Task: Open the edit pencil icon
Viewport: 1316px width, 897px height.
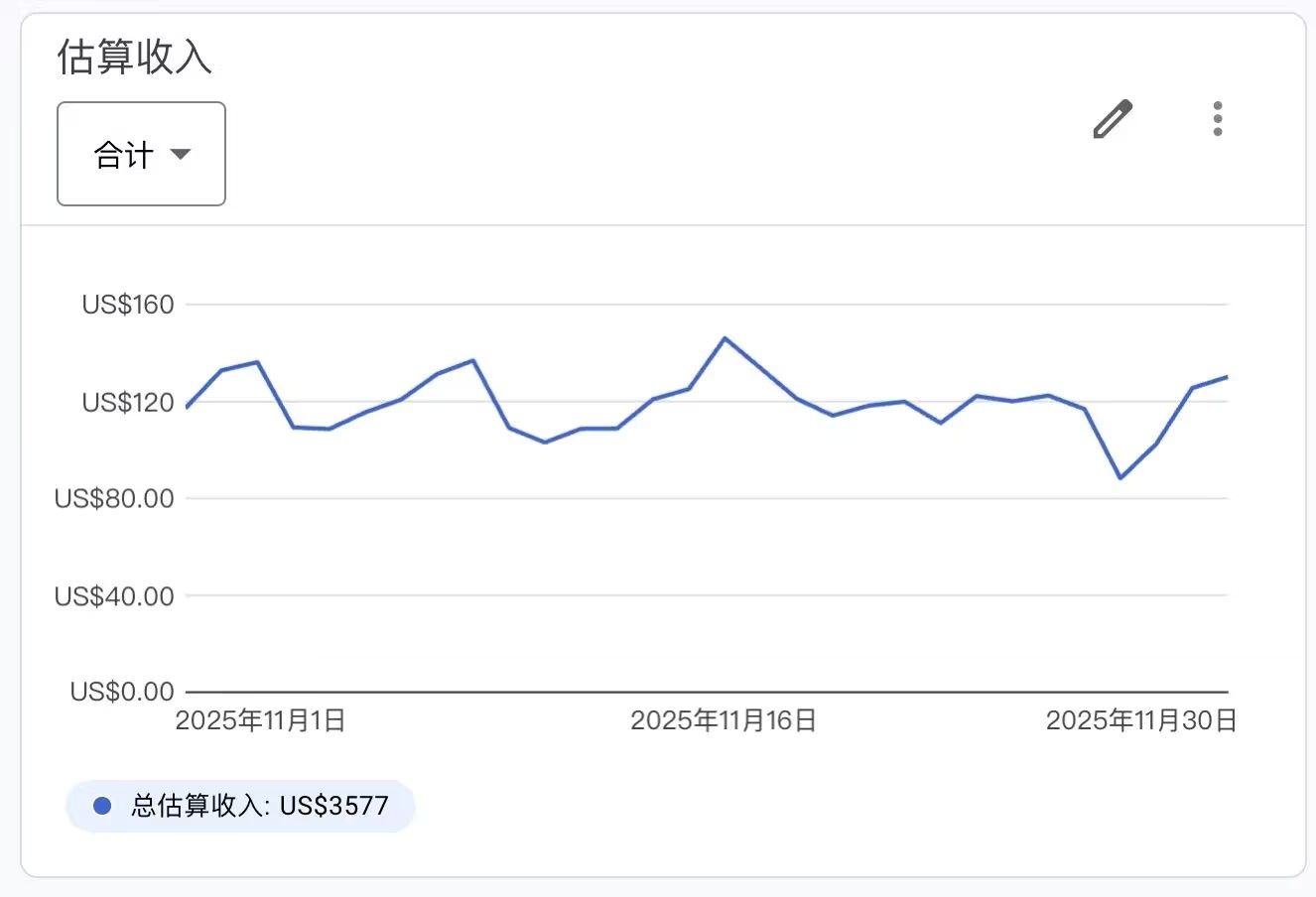Action: (1112, 118)
